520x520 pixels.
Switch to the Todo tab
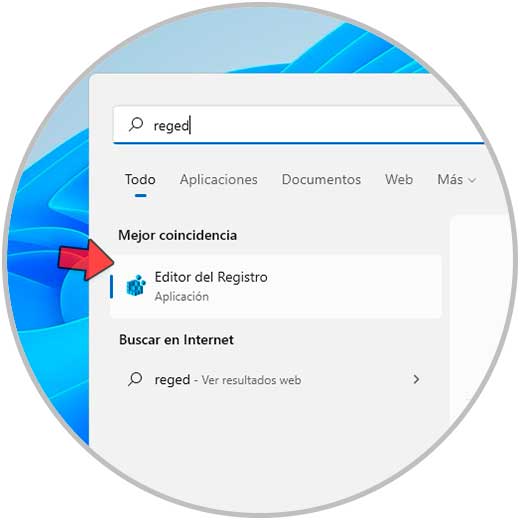[140, 180]
